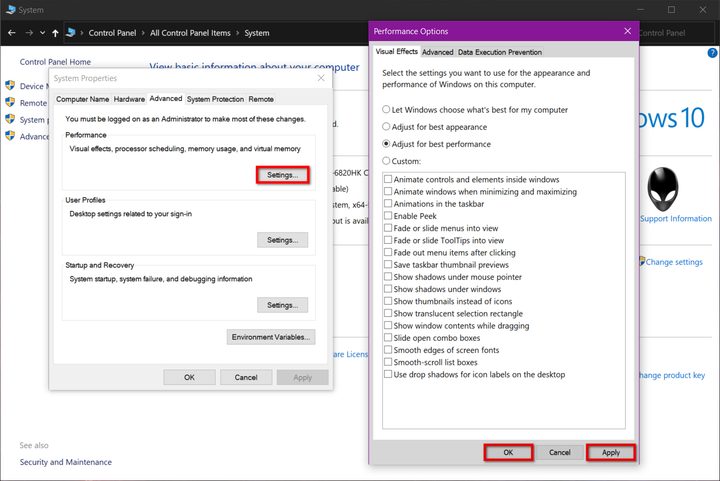
Task: Select Adjust for best appearance
Action: coord(435,127)
